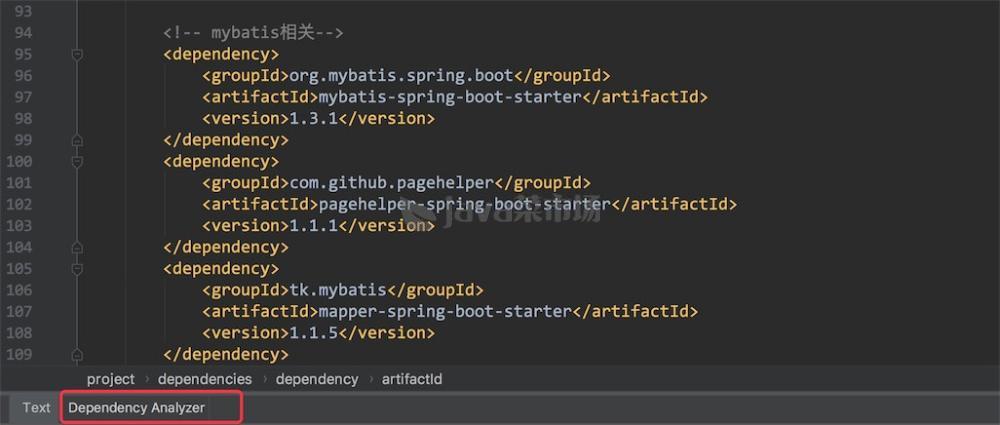
Task: Click the fold end marker at line 109
Action: 77,354
